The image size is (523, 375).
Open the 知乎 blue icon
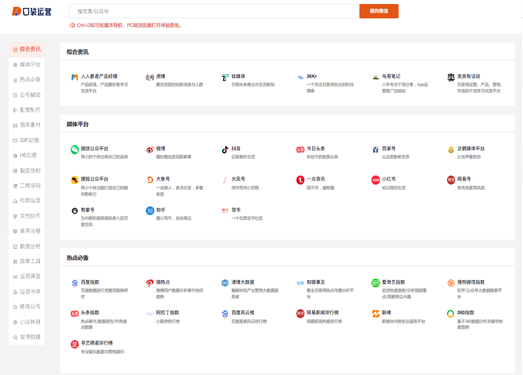point(150,211)
